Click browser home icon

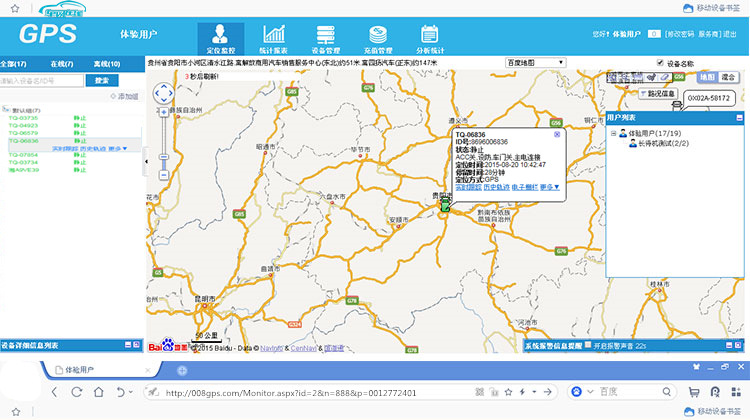[99, 392]
